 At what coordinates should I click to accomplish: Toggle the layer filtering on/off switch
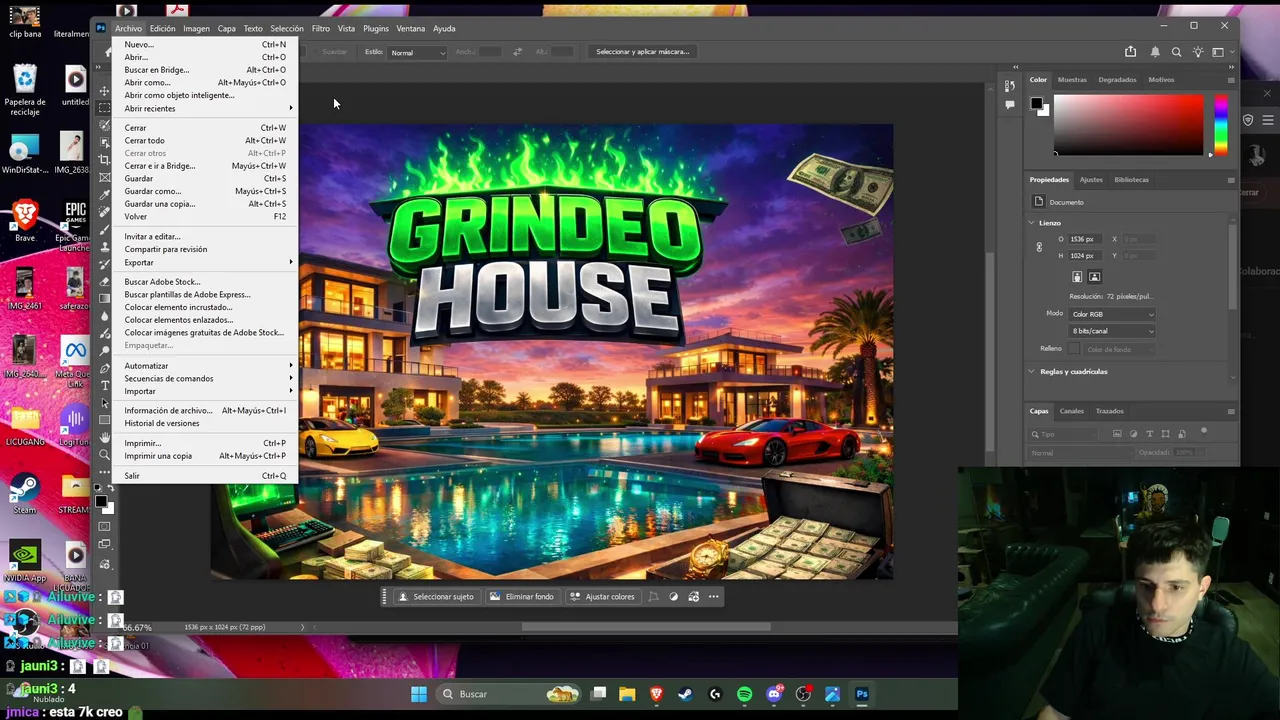click(x=1204, y=431)
